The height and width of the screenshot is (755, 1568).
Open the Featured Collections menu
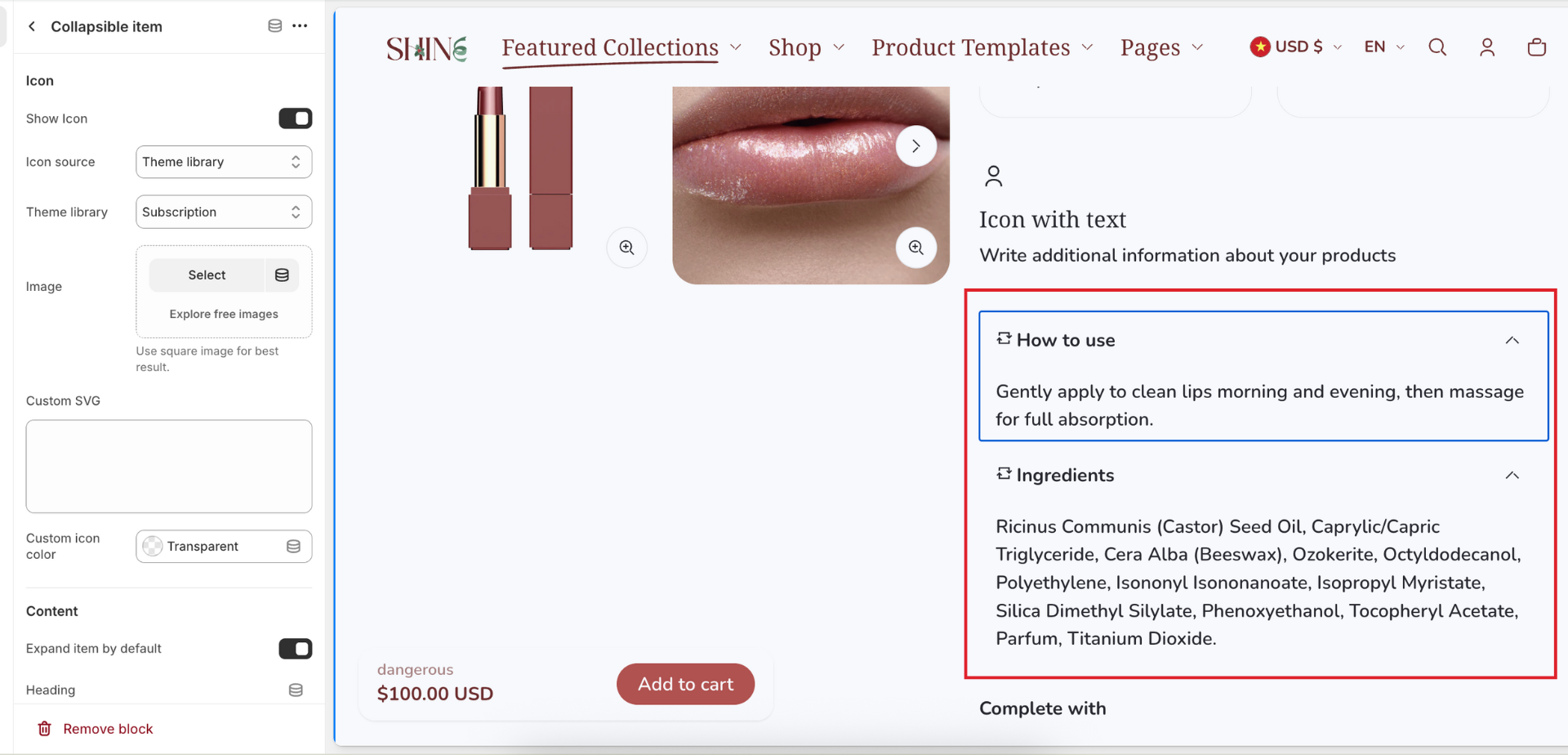[621, 47]
